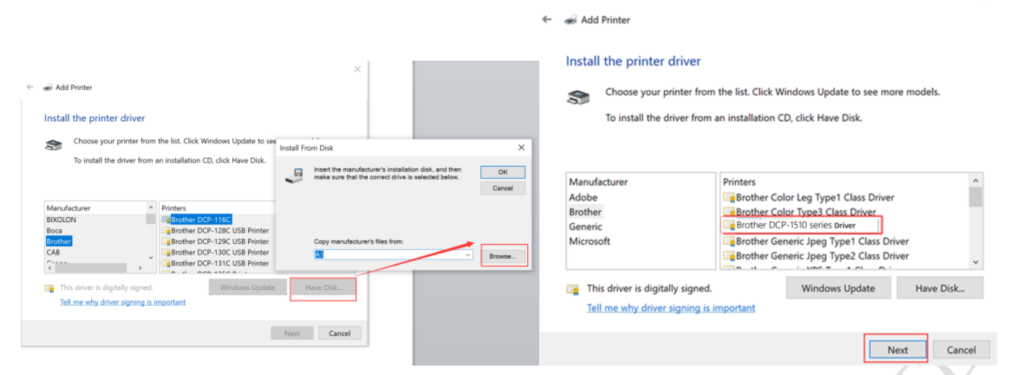Click scroll-down arrow of larger Printers list

click(976, 262)
